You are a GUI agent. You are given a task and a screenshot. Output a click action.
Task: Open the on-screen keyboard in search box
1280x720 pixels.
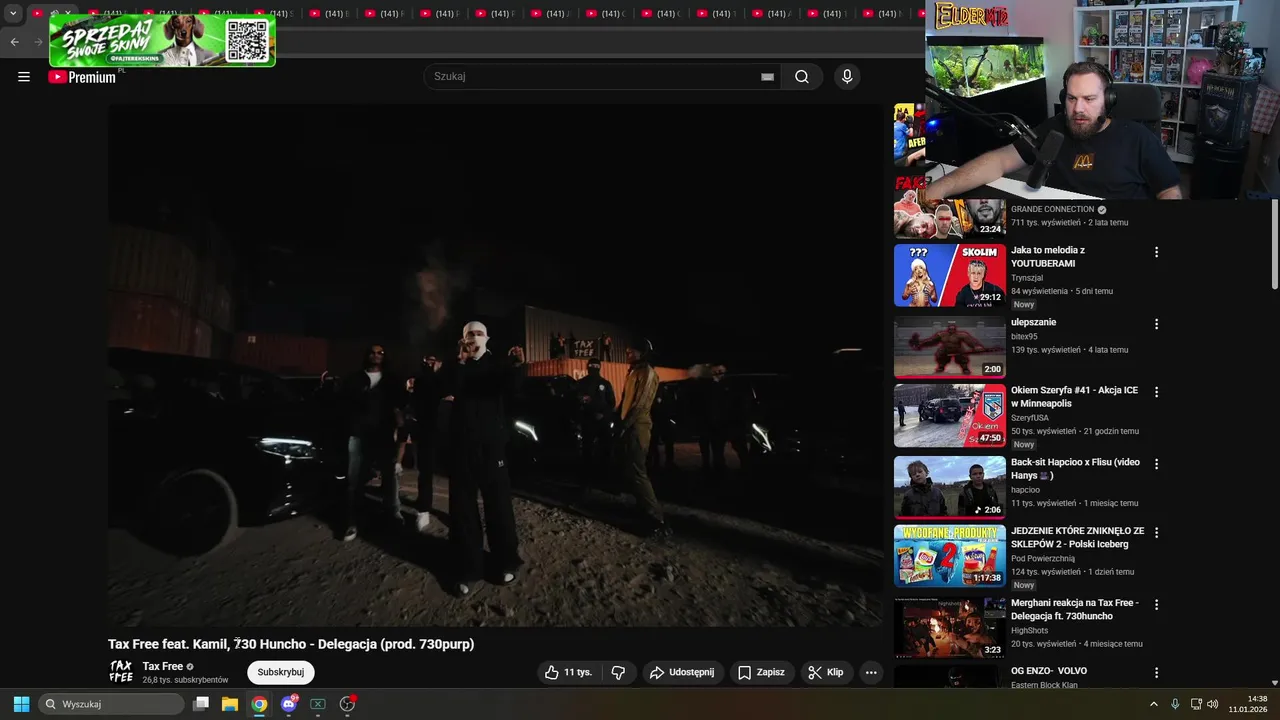tap(767, 77)
